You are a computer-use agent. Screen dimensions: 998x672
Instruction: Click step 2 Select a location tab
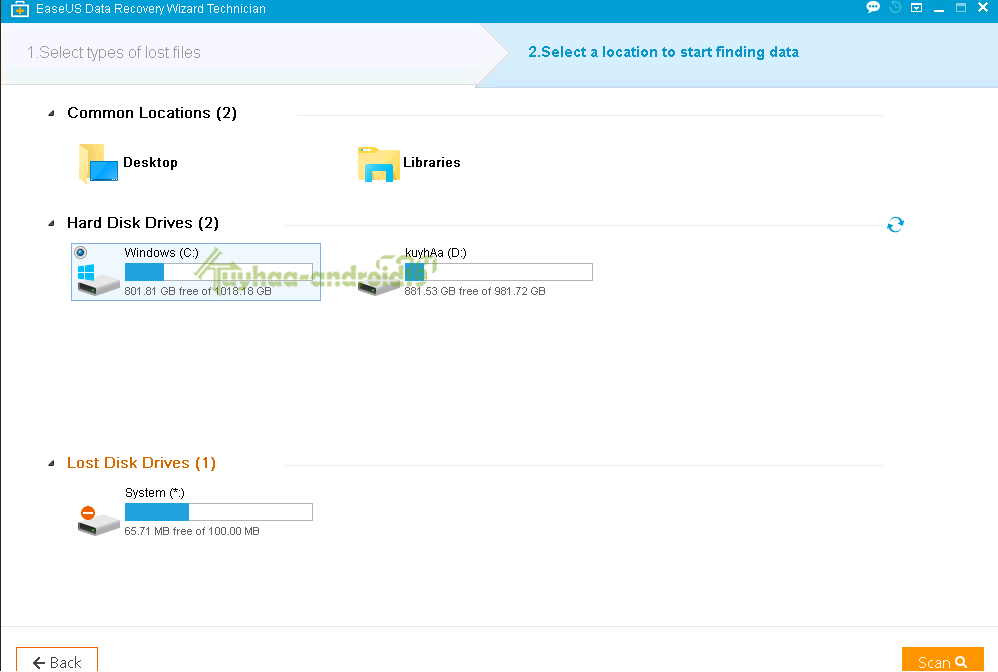pos(663,52)
